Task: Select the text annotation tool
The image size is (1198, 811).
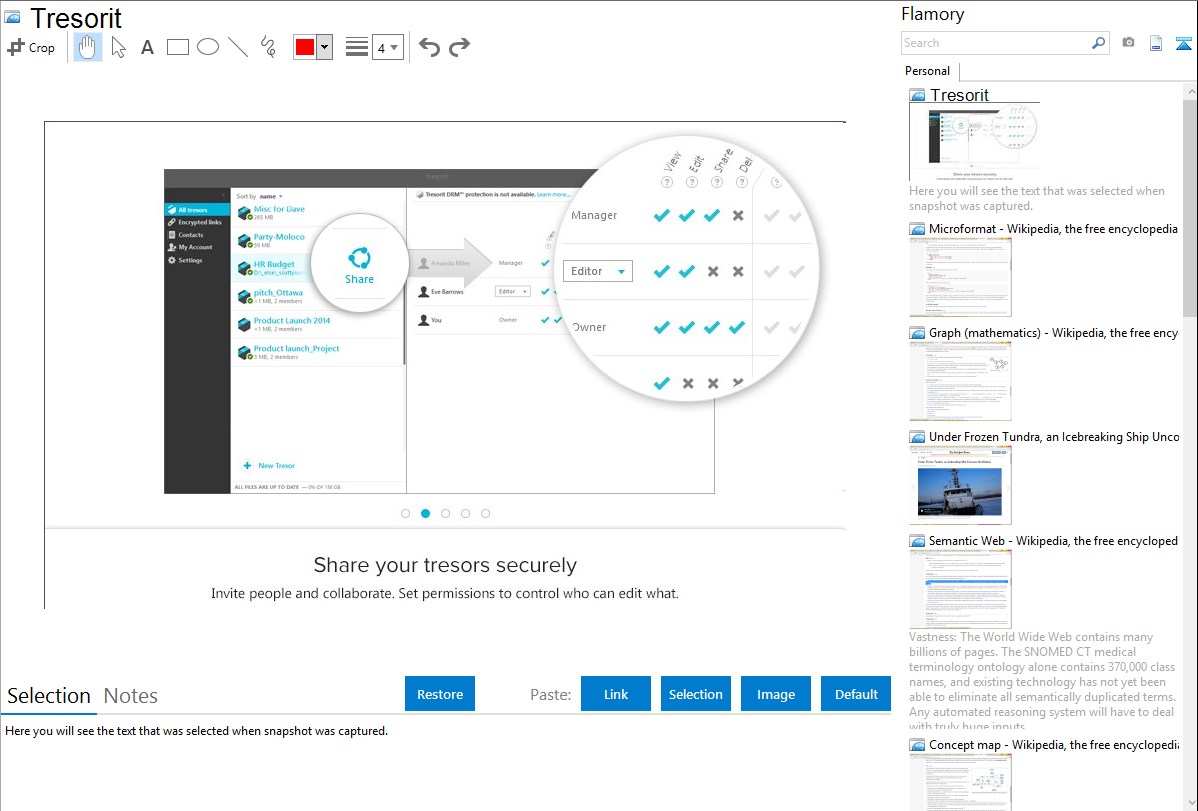Action: [x=147, y=47]
